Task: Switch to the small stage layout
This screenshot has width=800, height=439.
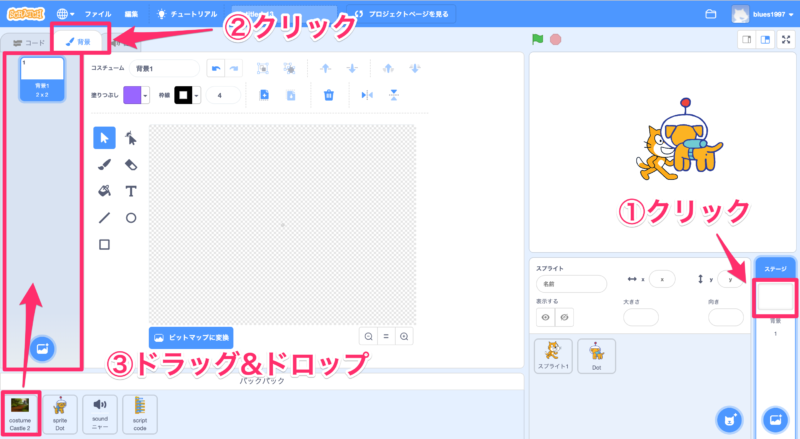Action: pyautogui.click(x=746, y=39)
